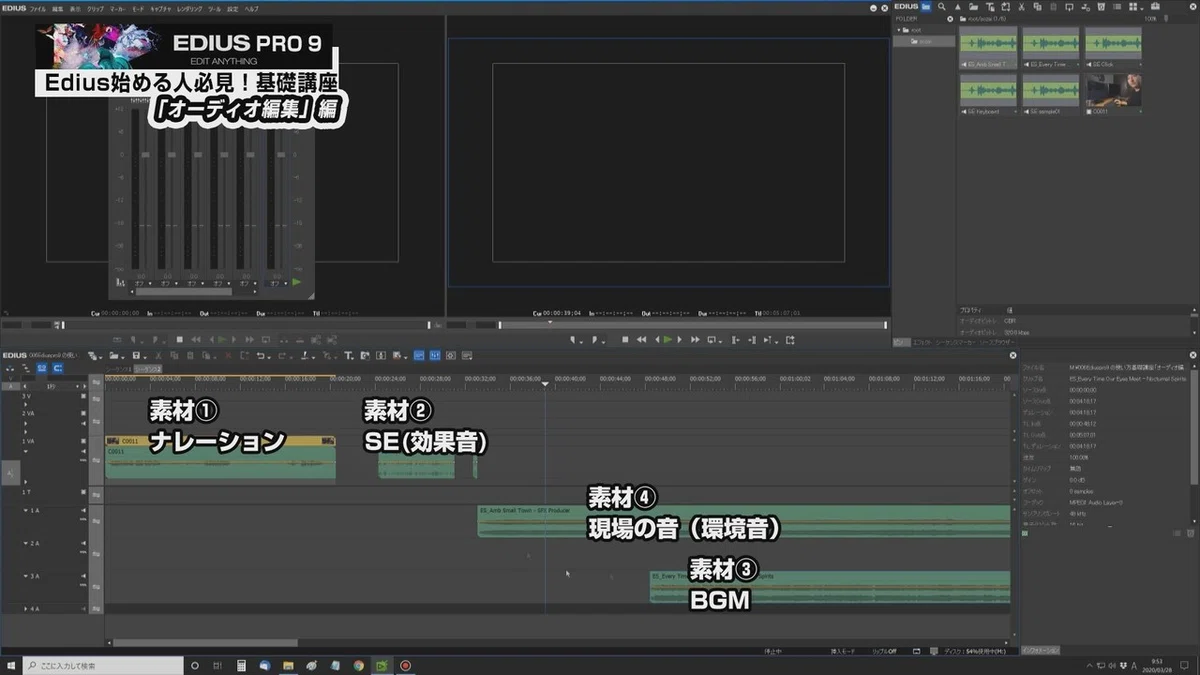The image size is (1200, 675).
Task: Toggle the blue sync mode button beside ripple button
Action: (x=58, y=369)
